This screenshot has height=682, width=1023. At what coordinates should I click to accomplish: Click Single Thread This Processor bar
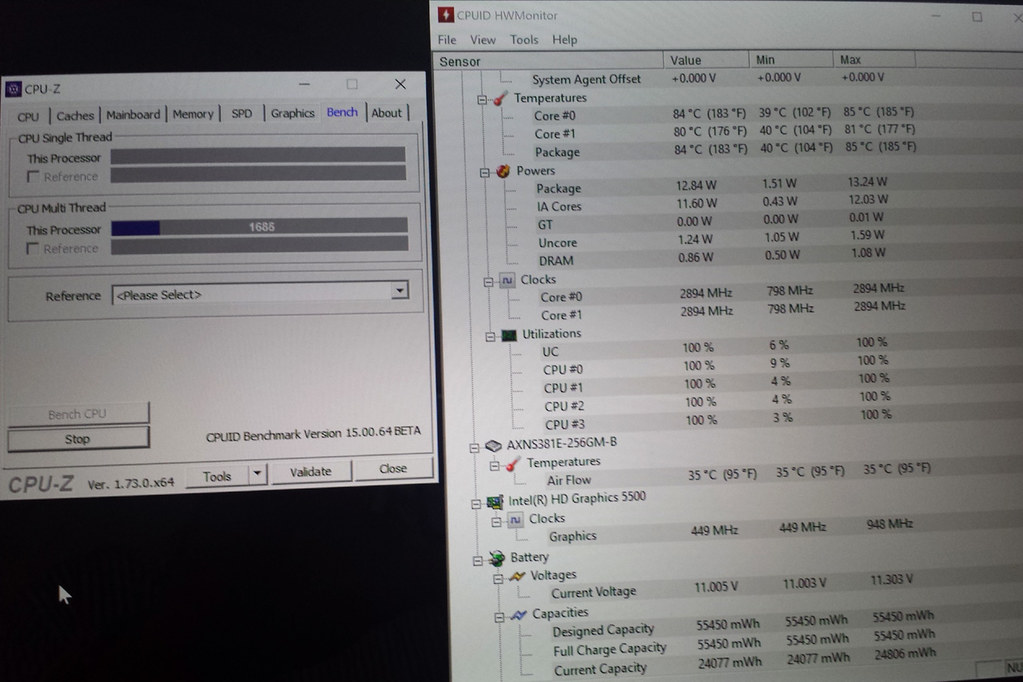(258, 155)
